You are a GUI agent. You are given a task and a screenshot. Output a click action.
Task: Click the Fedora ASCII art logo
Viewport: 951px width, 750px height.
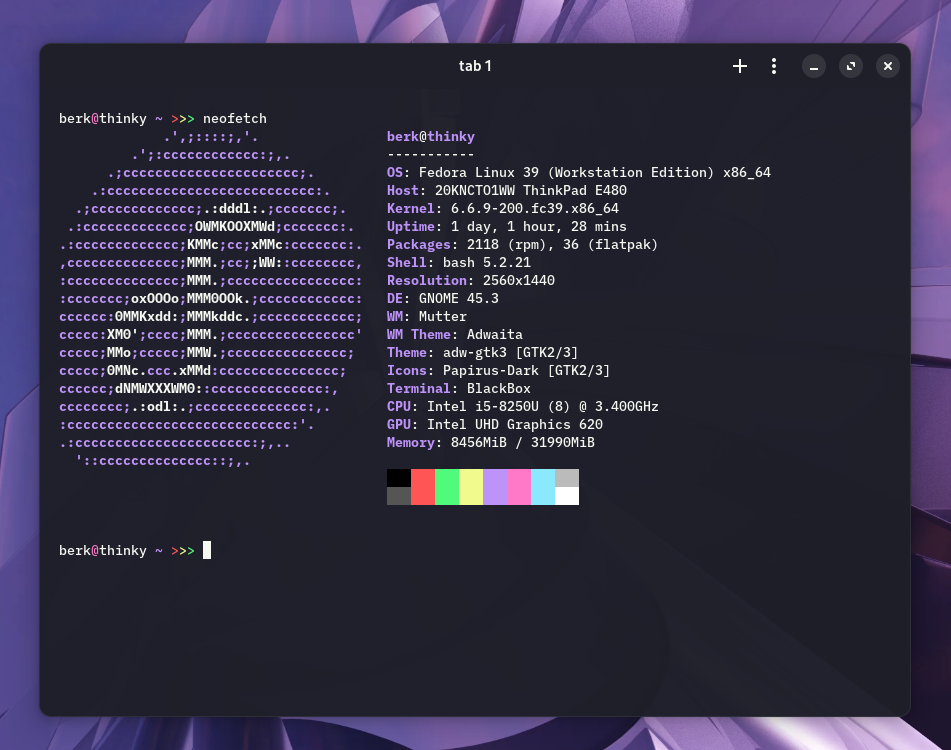point(210,299)
